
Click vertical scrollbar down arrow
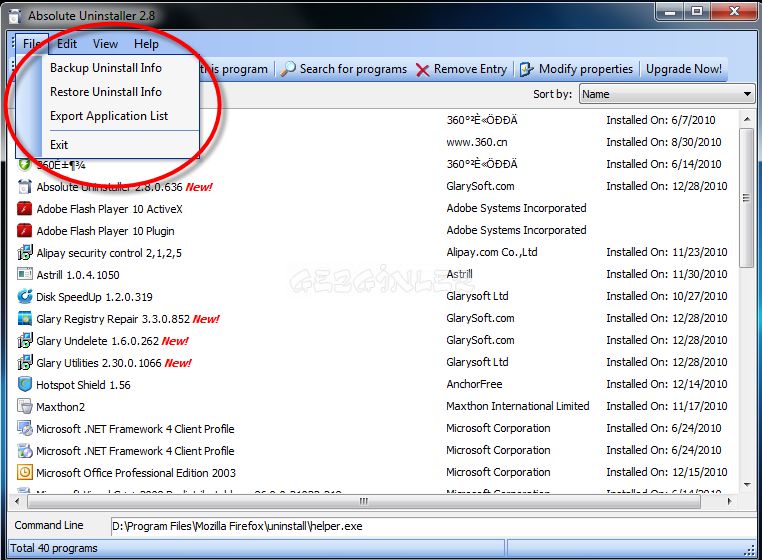(747, 485)
